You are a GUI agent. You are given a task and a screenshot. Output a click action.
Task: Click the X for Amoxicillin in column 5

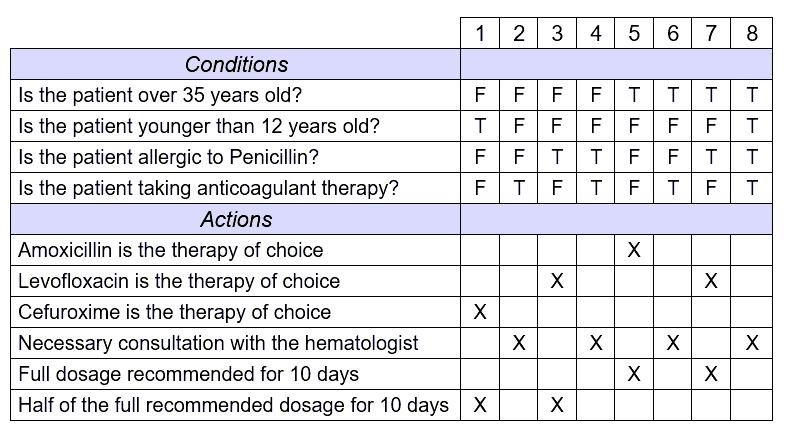point(634,250)
